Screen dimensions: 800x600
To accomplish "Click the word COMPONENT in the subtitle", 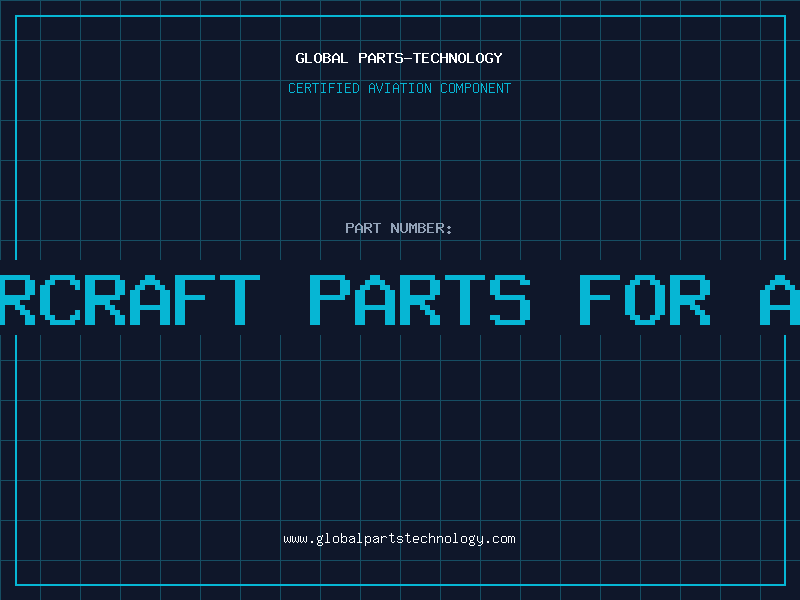I will pos(476,88).
